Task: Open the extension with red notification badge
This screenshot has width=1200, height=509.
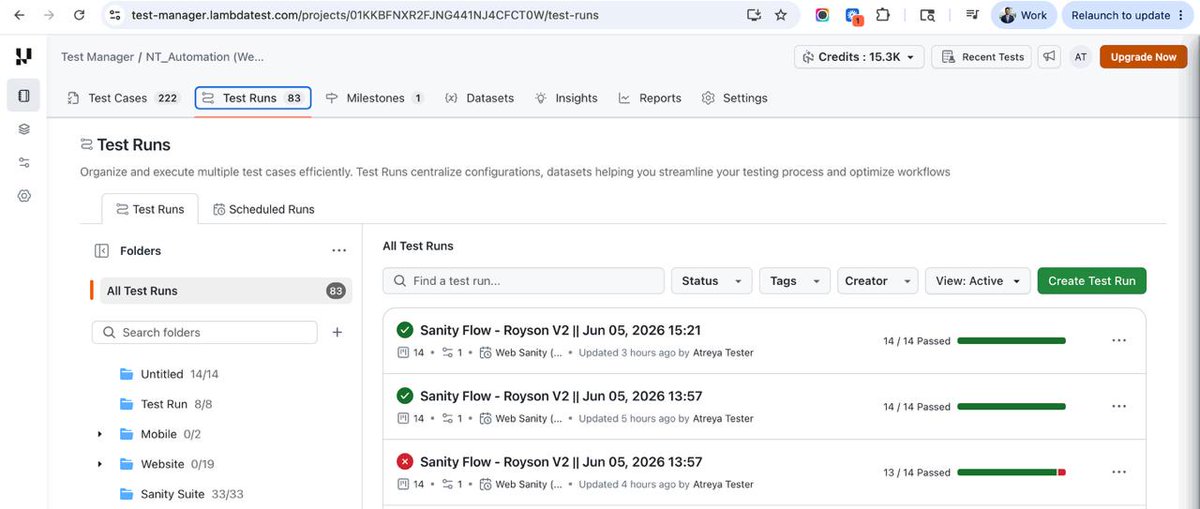Action: 853,16
